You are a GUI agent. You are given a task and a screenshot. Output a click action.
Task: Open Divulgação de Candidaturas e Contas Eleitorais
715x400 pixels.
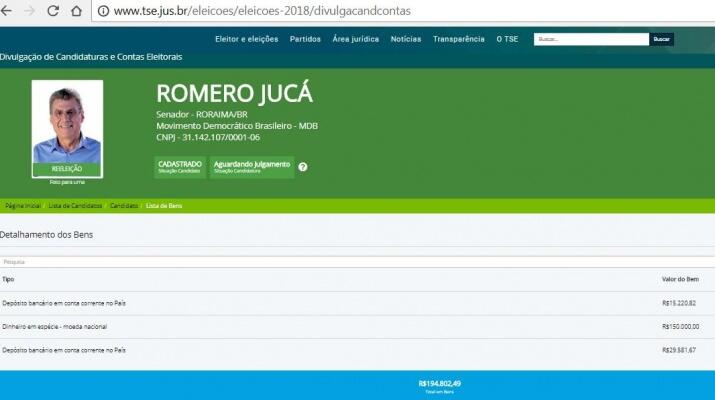91,57
